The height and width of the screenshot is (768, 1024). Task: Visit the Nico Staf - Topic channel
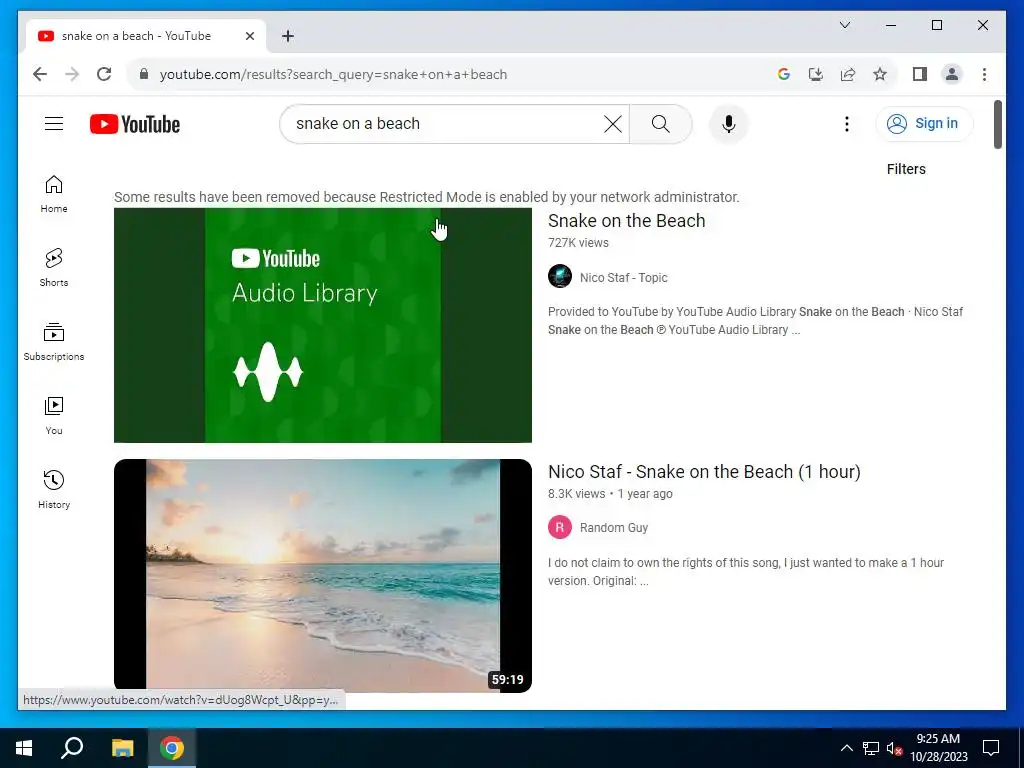tap(624, 278)
